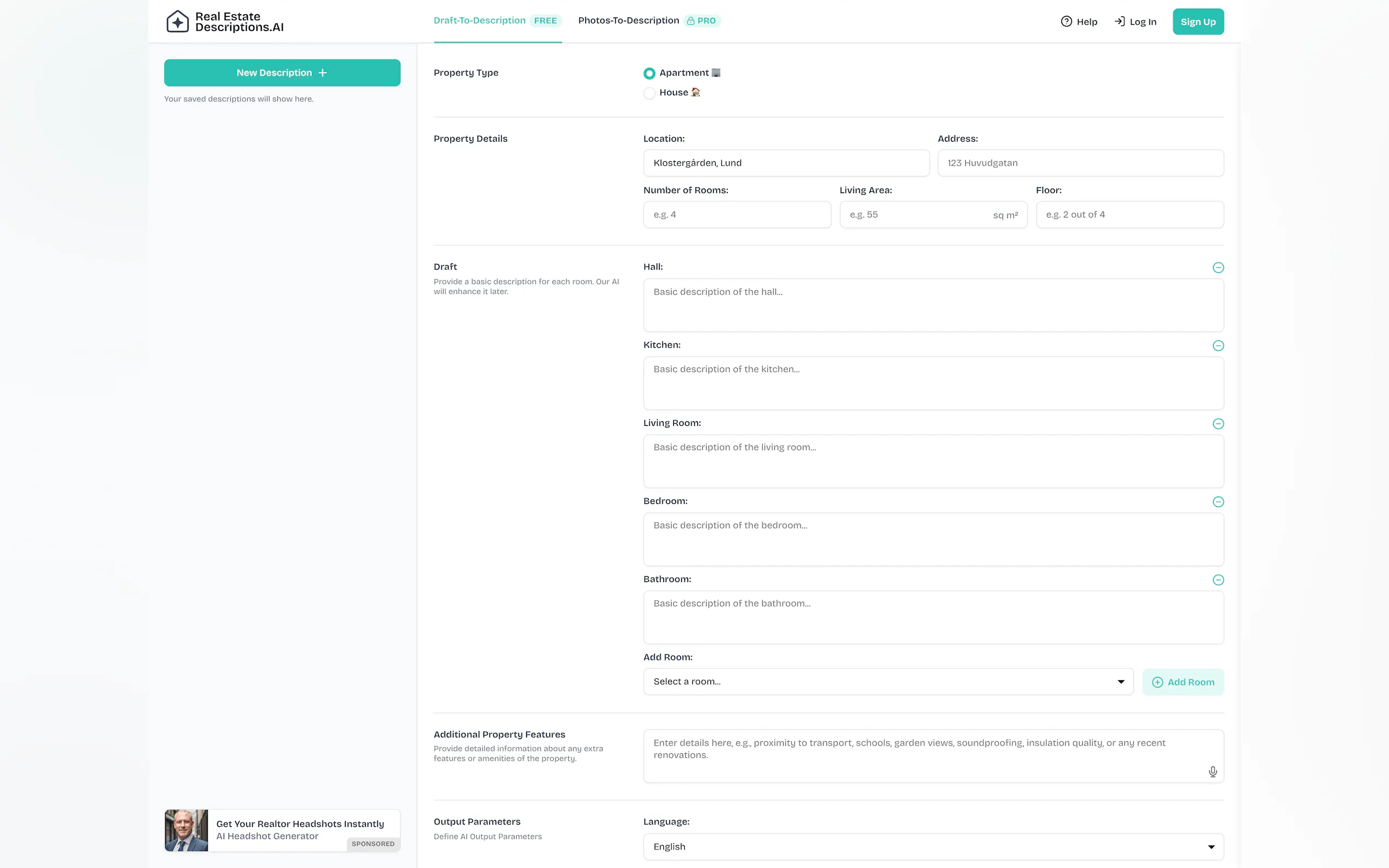The height and width of the screenshot is (868, 1389).
Task: Remove the Kitchen room section
Action: pos(1217,345)
